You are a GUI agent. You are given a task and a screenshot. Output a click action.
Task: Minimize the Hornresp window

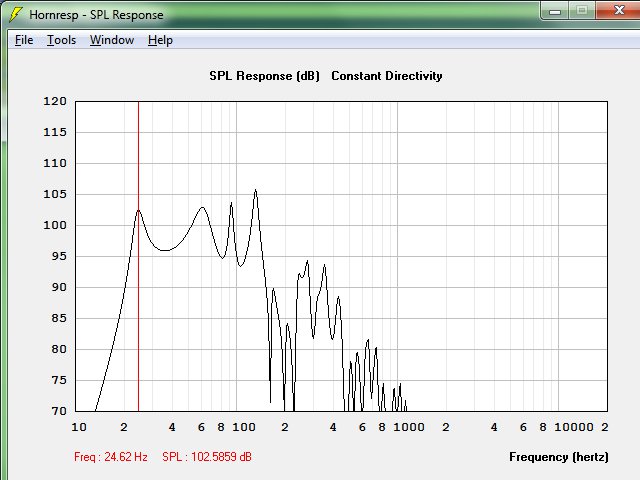554,11
